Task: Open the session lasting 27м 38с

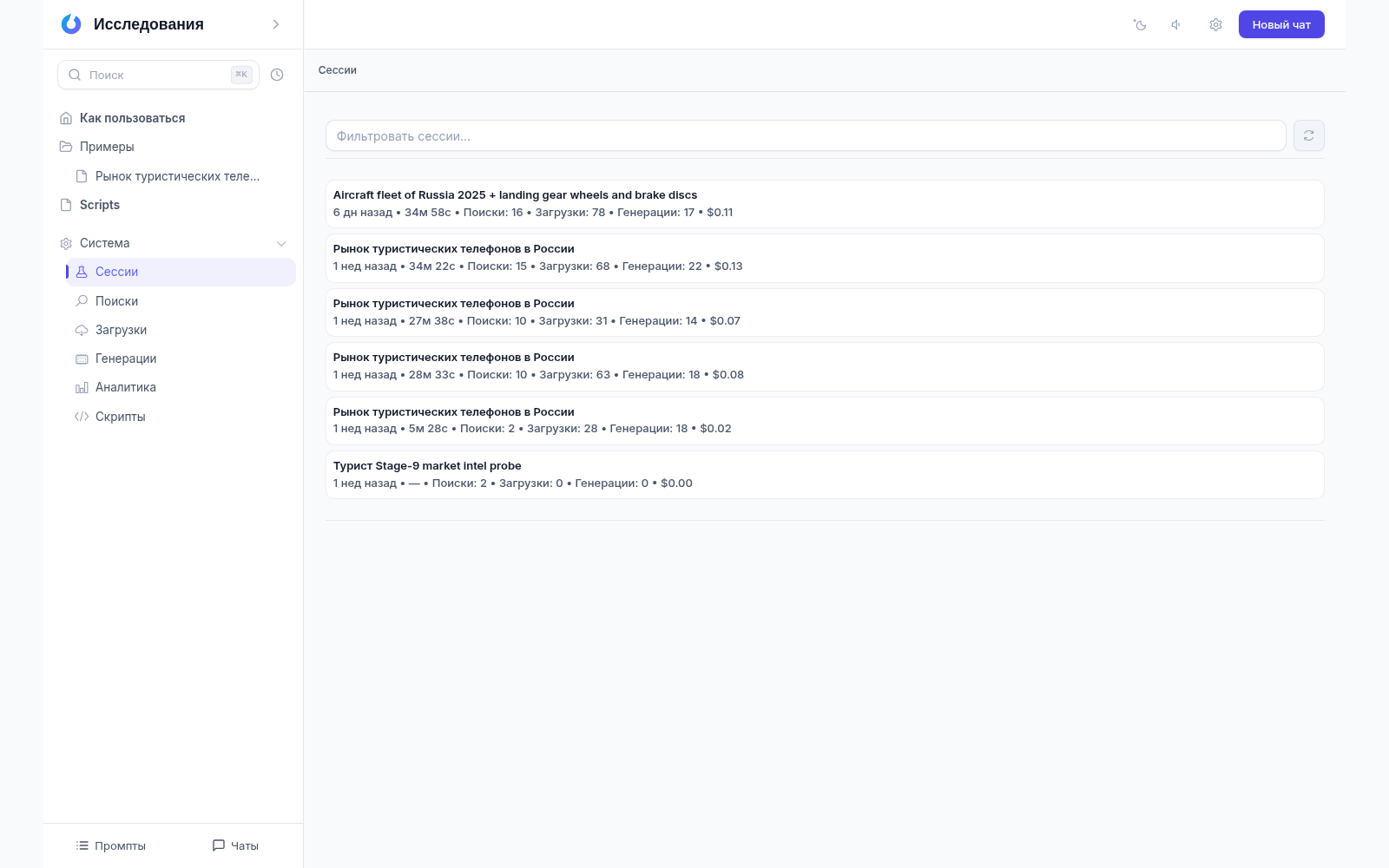Action: click(x=825, y=312)
